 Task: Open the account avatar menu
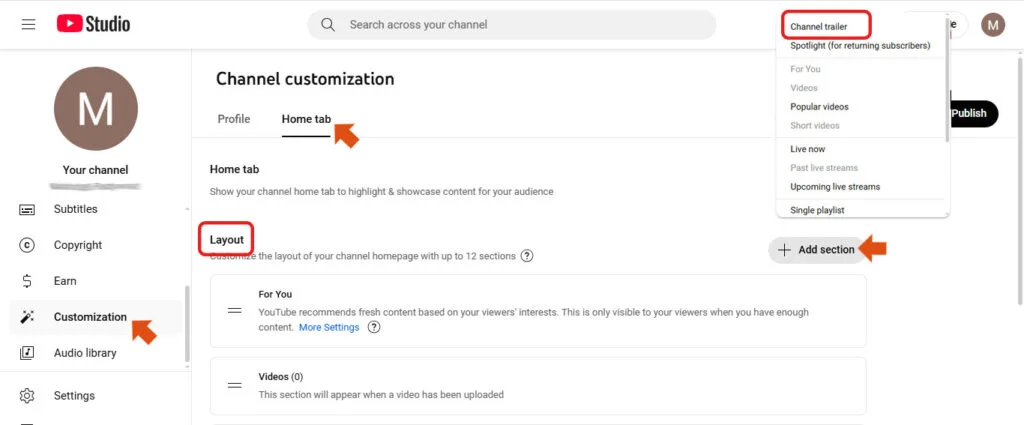pyautogui.click(x=993, y=24)
